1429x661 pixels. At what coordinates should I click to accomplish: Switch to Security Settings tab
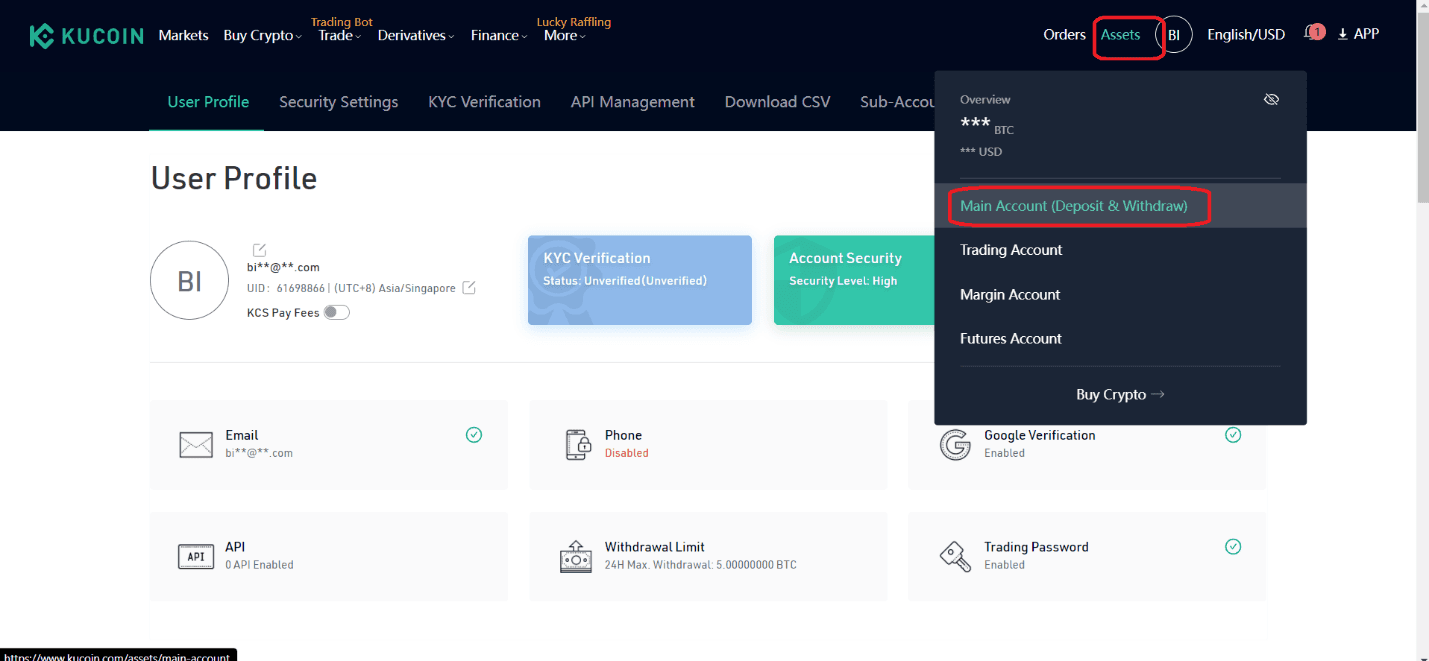pos(338,101)
